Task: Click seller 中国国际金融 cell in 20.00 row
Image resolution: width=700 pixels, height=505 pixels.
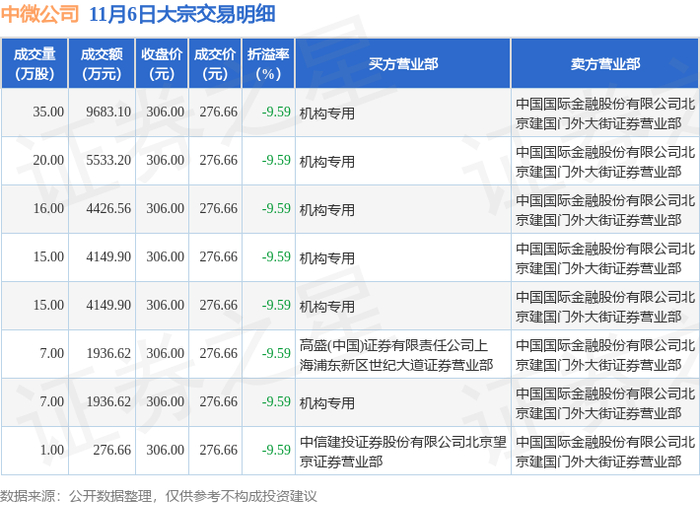Action: tap(605, 162)
